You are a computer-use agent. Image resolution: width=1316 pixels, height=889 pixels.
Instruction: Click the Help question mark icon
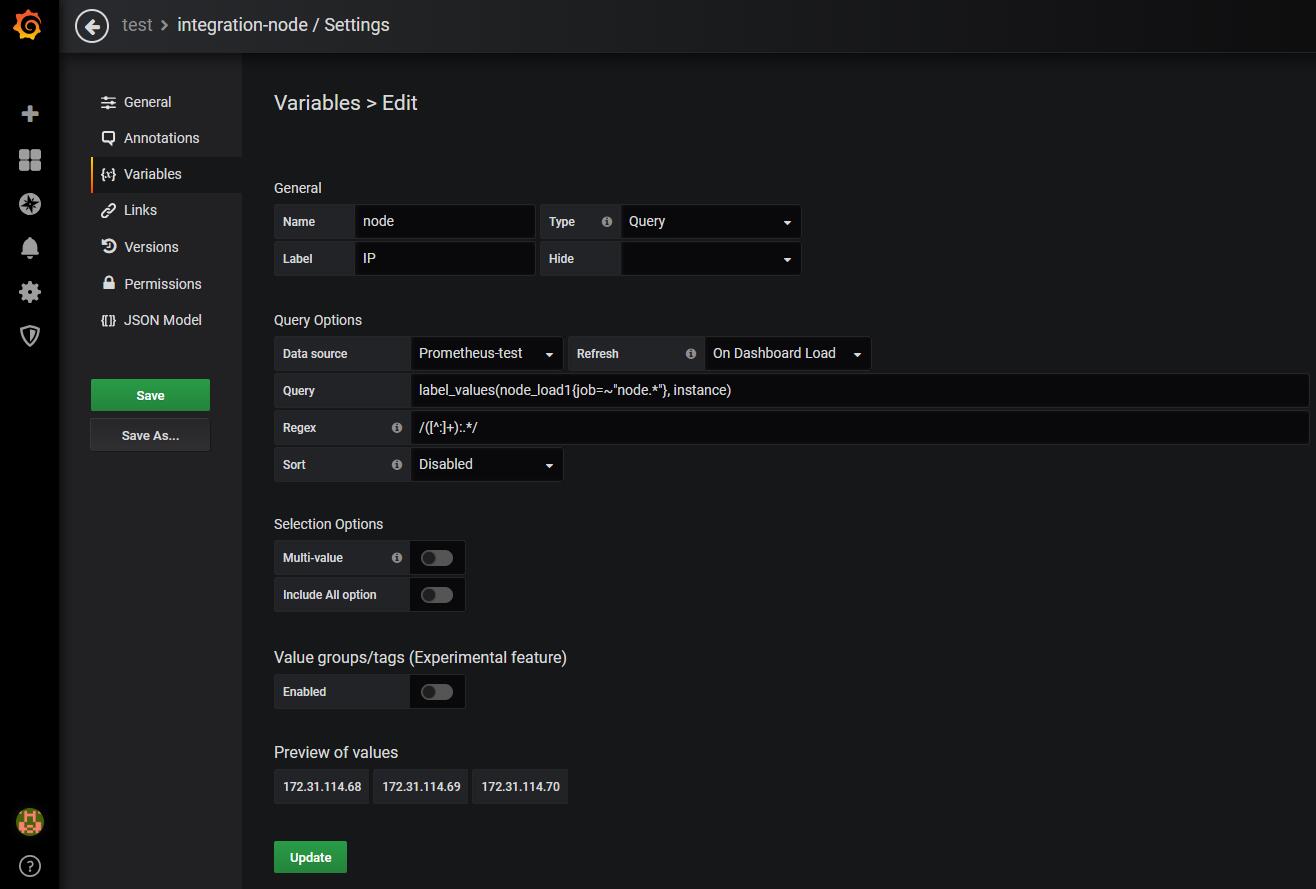coord(30,866)
